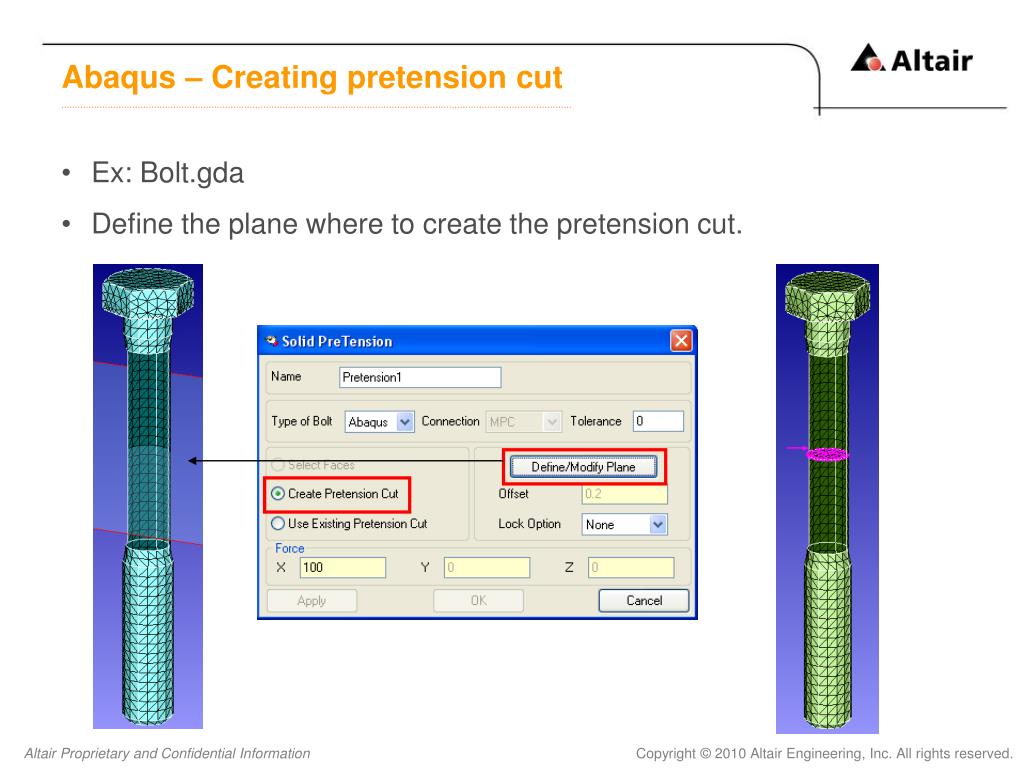Click the Apply button
Viewport: 1024px width, 768px height.
click(x=312, y=601)
